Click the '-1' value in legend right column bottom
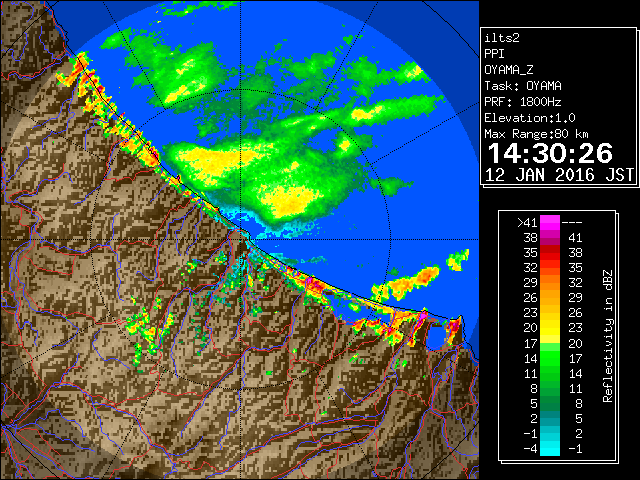The width and height of the screenshot is (640, 480). pyautogui.click(x=575, y=449)
